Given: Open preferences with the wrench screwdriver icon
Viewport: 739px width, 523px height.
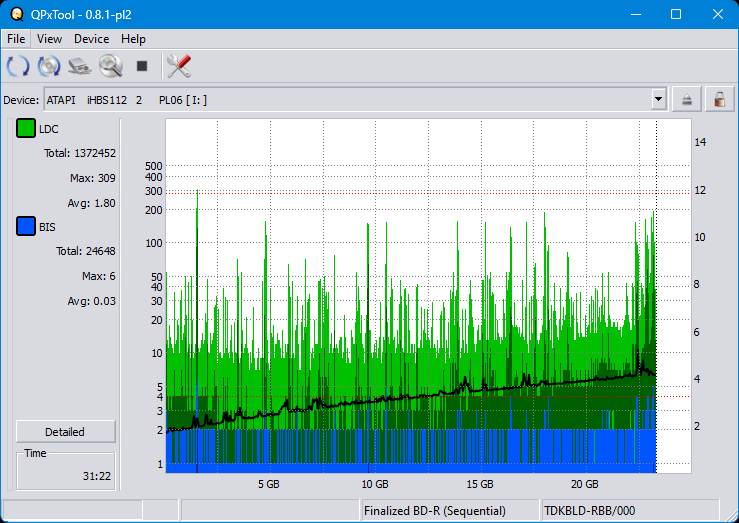Looking at the screenshot, I should click(179, 65).
